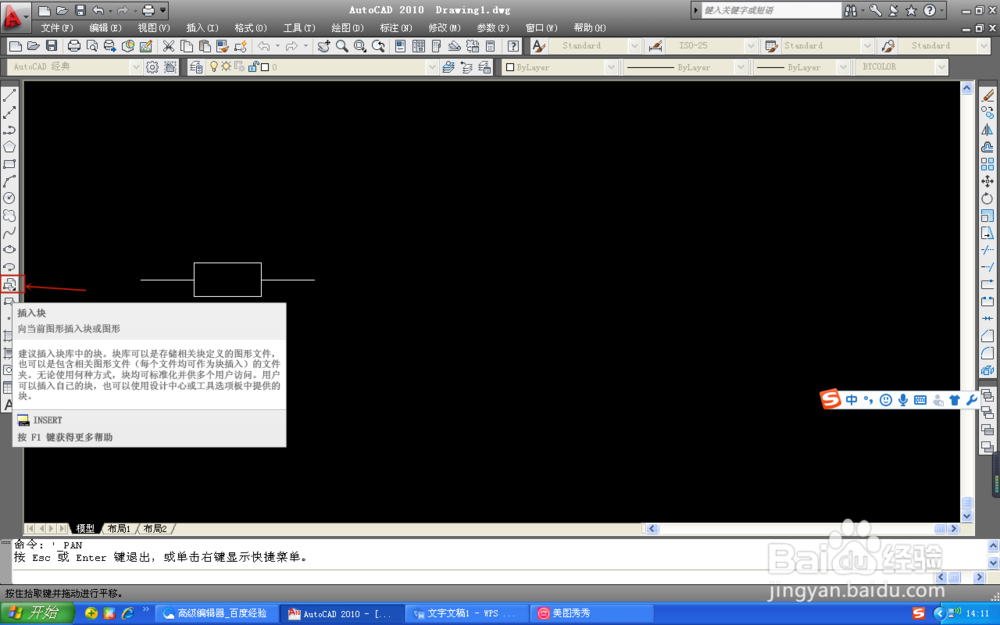The image size is (1000, 625).
Task: Select the Circle tool
Action: (10, 198)
